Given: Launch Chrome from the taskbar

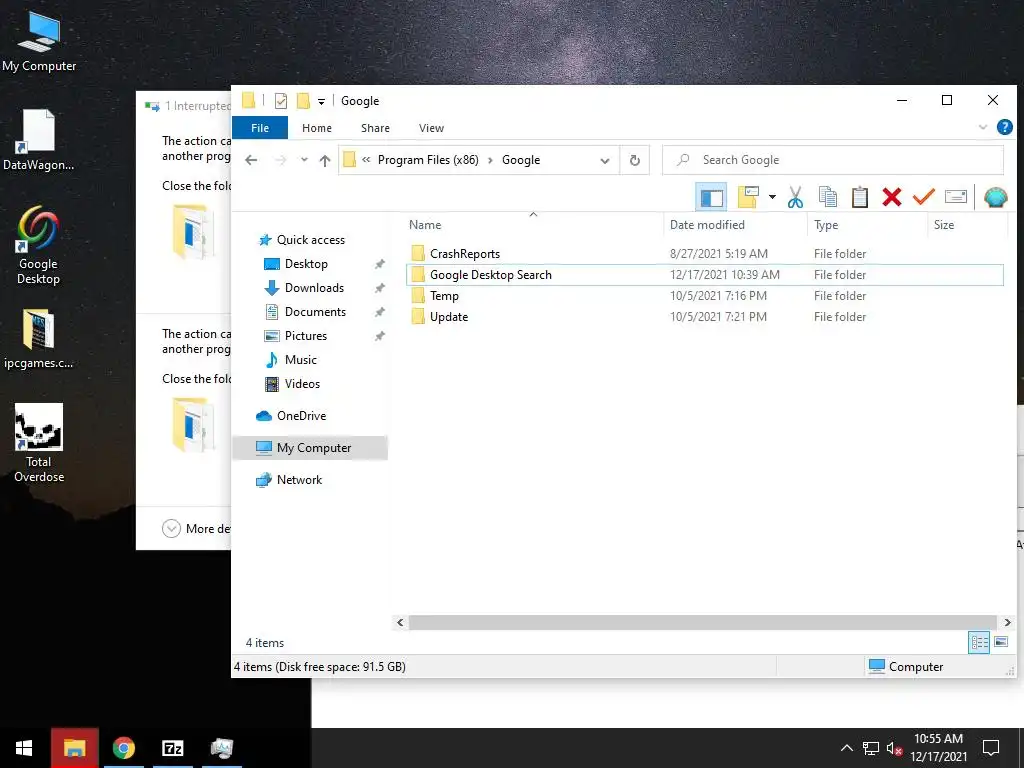Looking at the screenshot, I should tap(123, 748).
